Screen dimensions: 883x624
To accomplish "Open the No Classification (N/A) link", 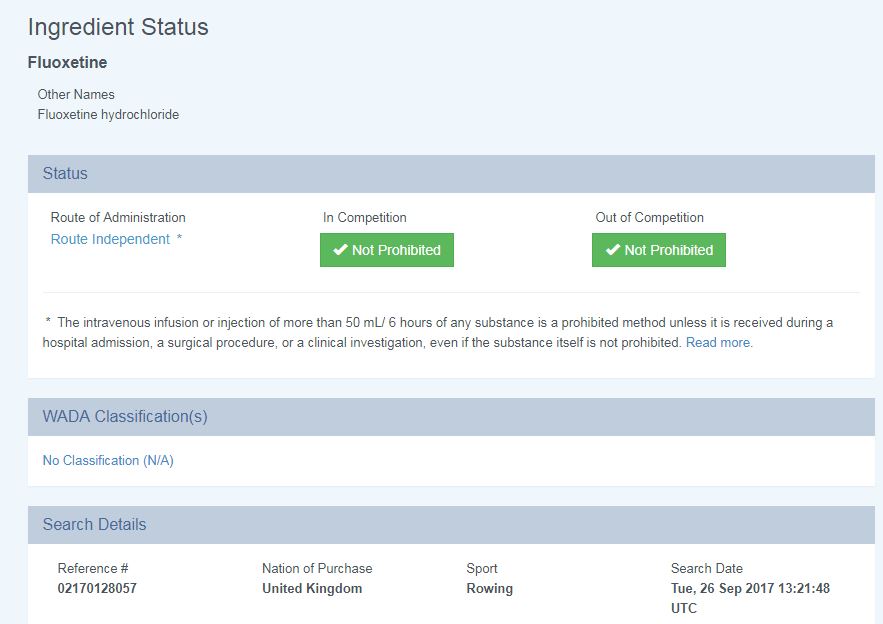I will click(x=108, y=460).
